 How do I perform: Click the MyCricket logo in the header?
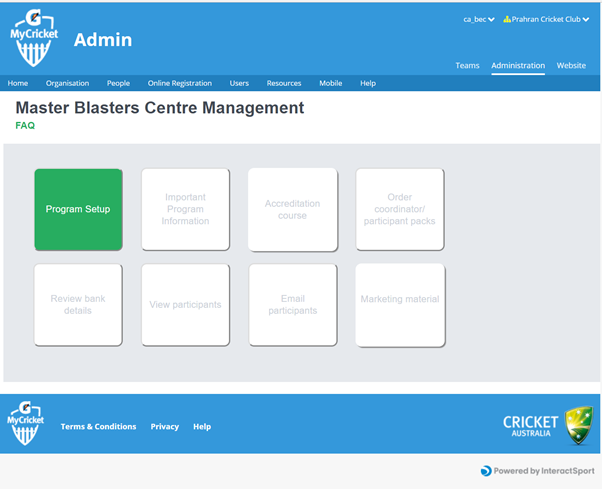(x=34, y=38)
